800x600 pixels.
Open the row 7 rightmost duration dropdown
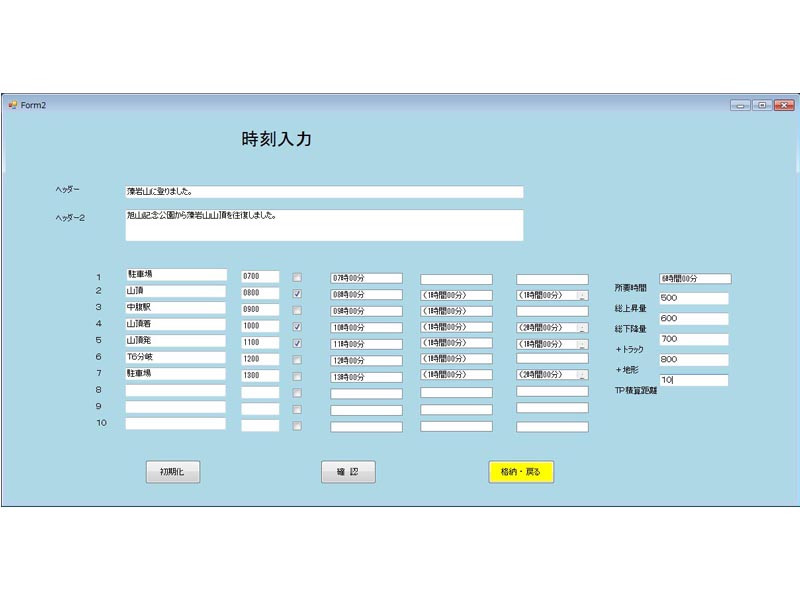582,374
